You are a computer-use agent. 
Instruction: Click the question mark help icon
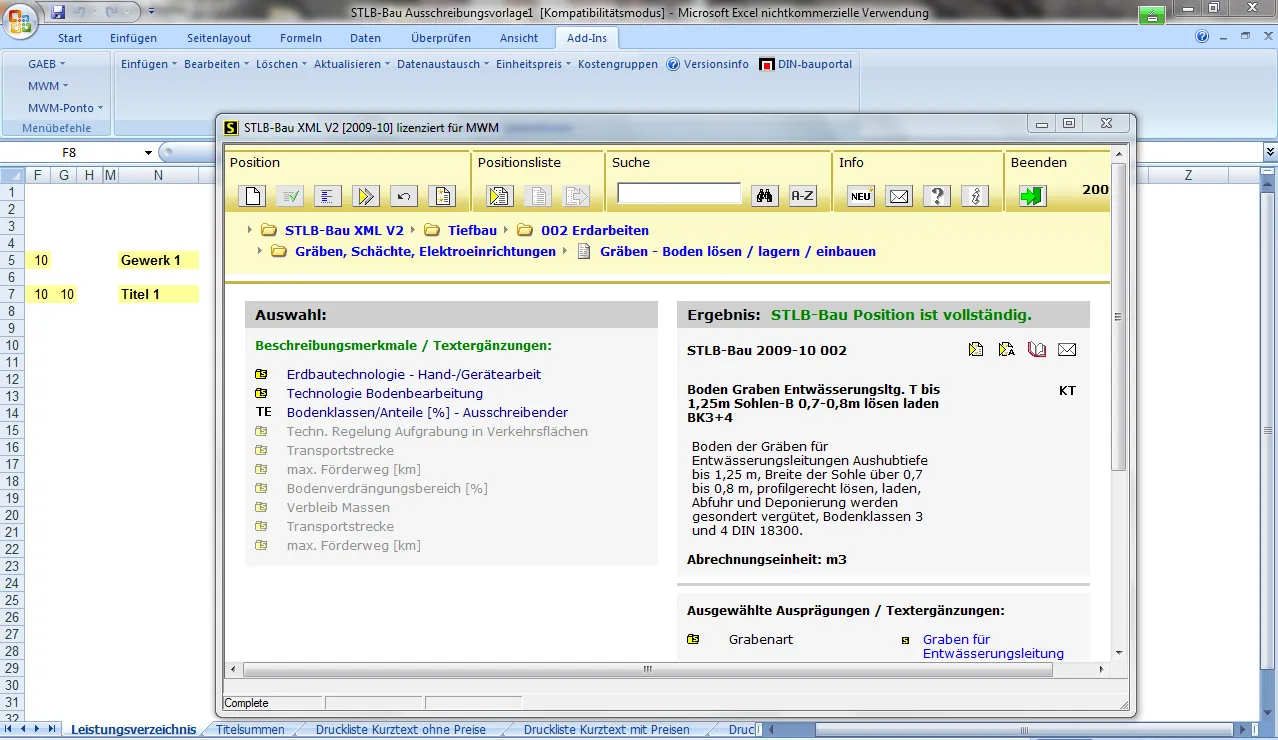[937, 196]
